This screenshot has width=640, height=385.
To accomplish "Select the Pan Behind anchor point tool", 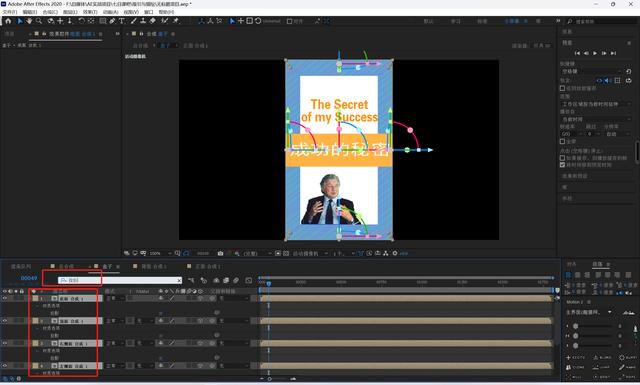I will pyautogui.click(x=91, y=21).
